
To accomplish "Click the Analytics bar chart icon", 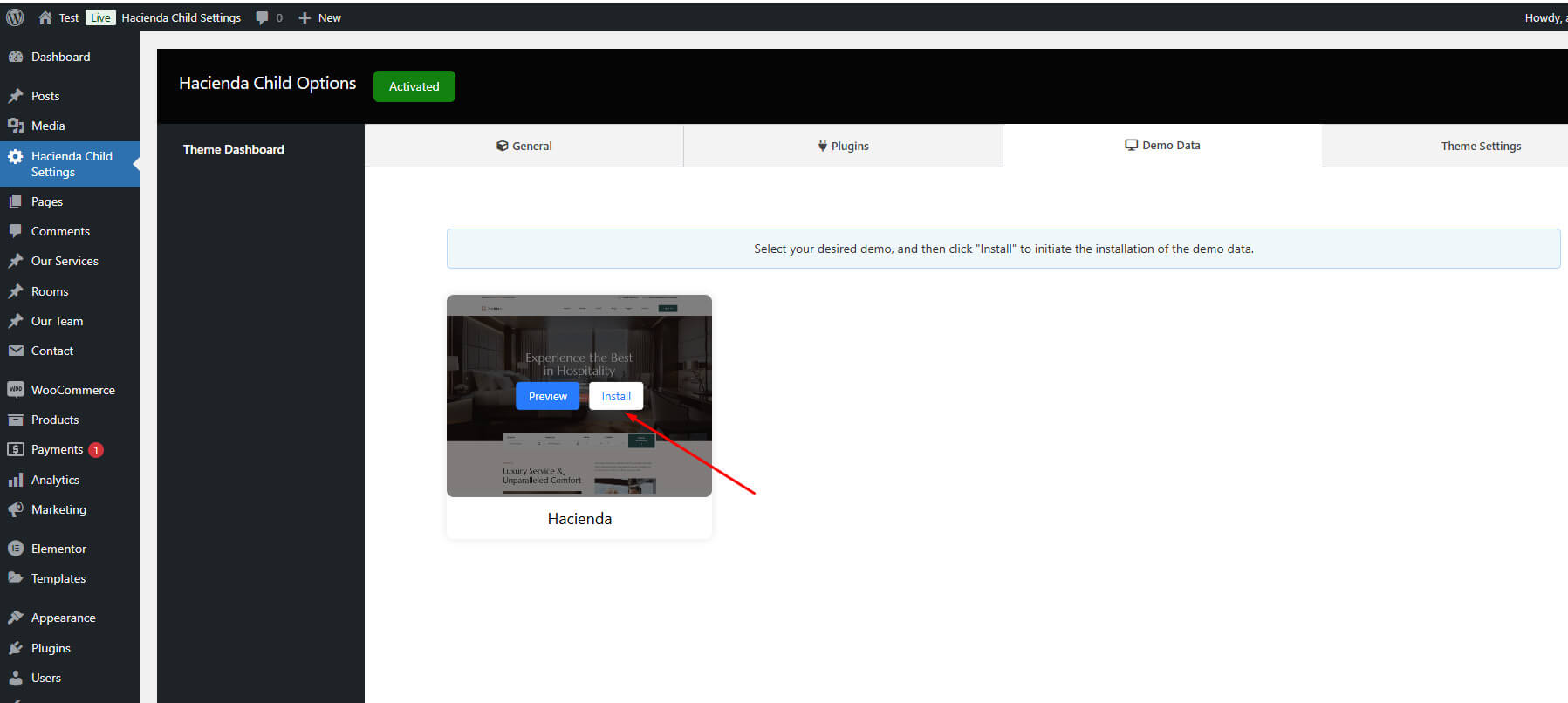I will (16, 480).
